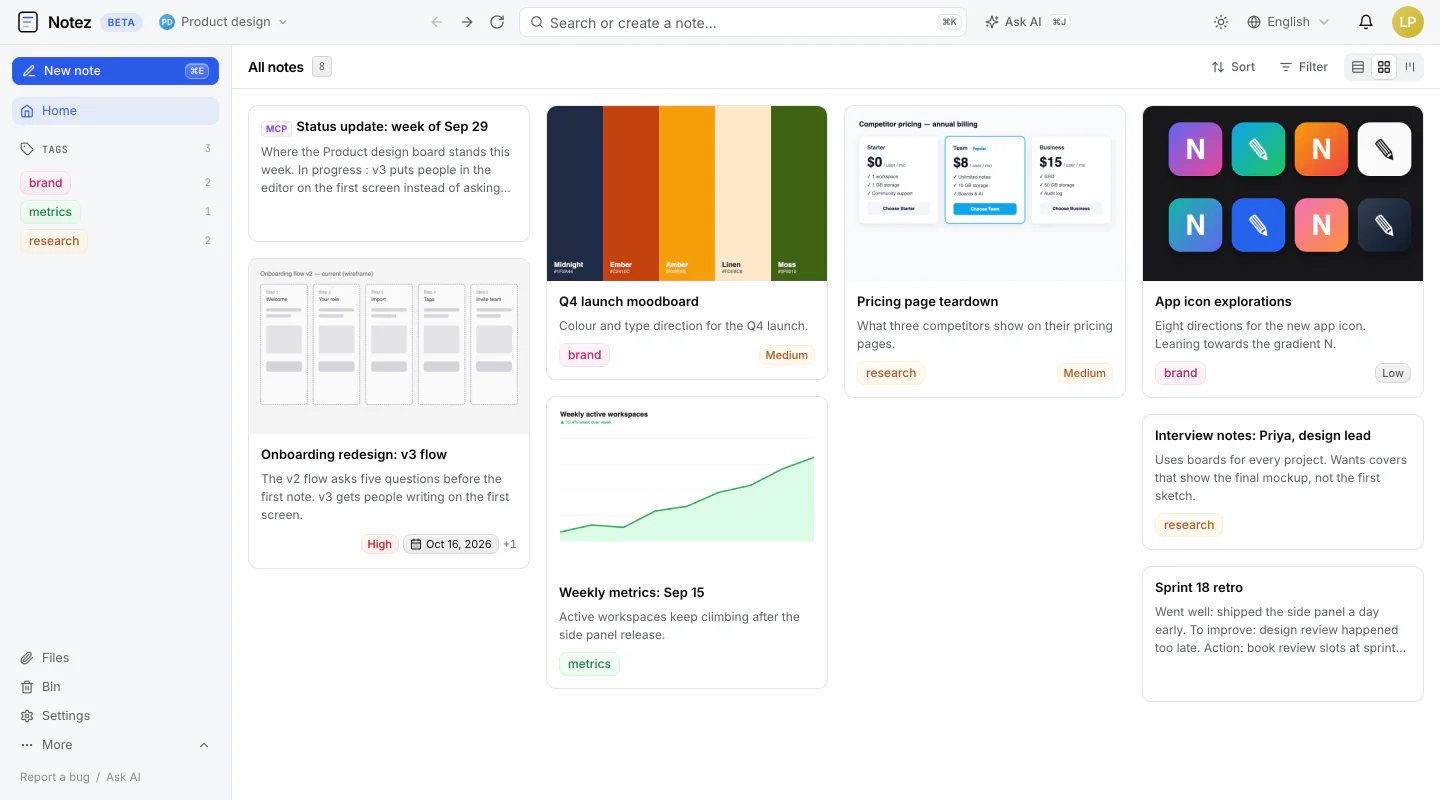Filter by the brand tag in sidebar

45,183
